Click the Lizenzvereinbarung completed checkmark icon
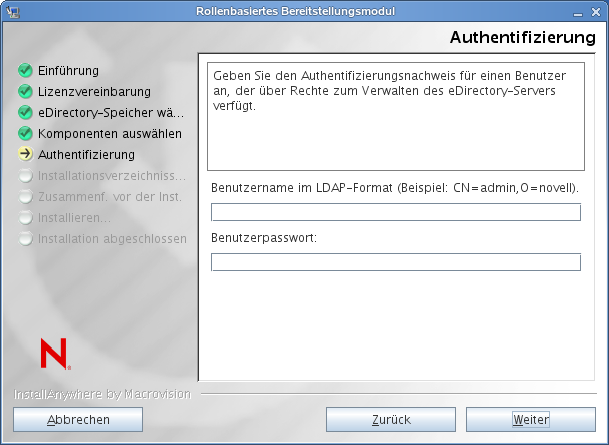Viewport: 609px width, 445px height. pos(25,92)
